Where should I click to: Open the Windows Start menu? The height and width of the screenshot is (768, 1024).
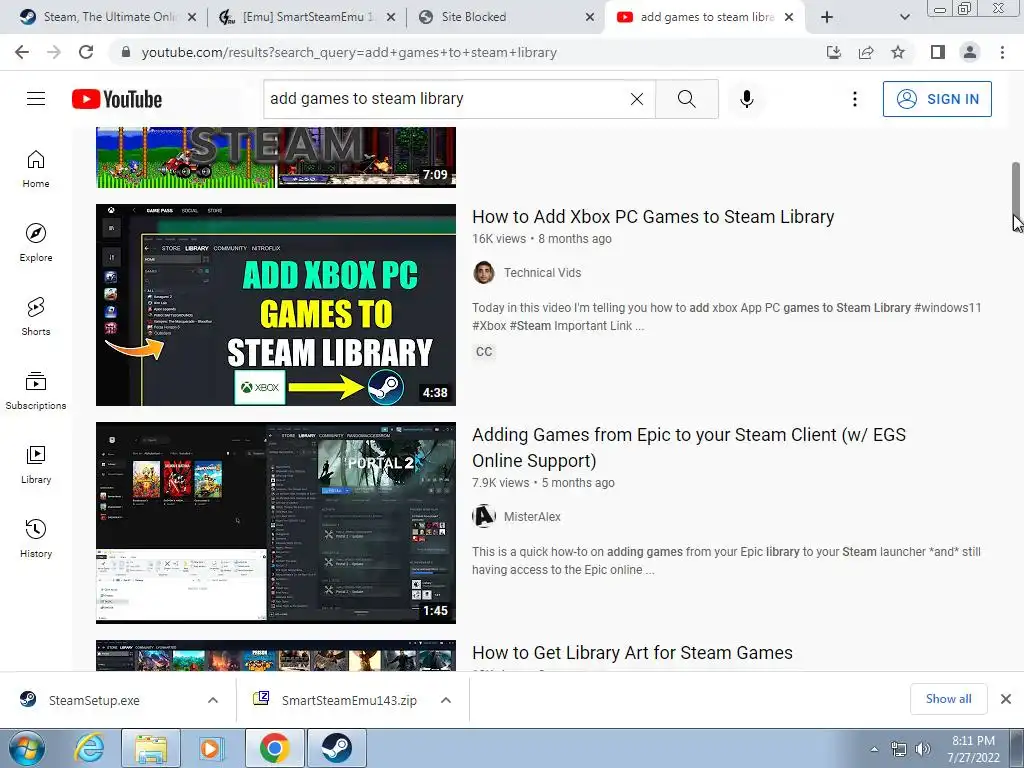27,748
